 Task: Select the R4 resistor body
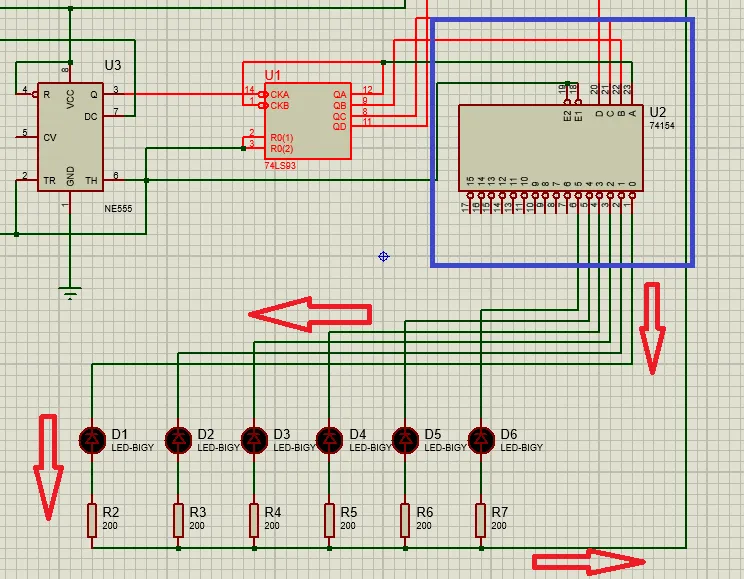(254, 520)
